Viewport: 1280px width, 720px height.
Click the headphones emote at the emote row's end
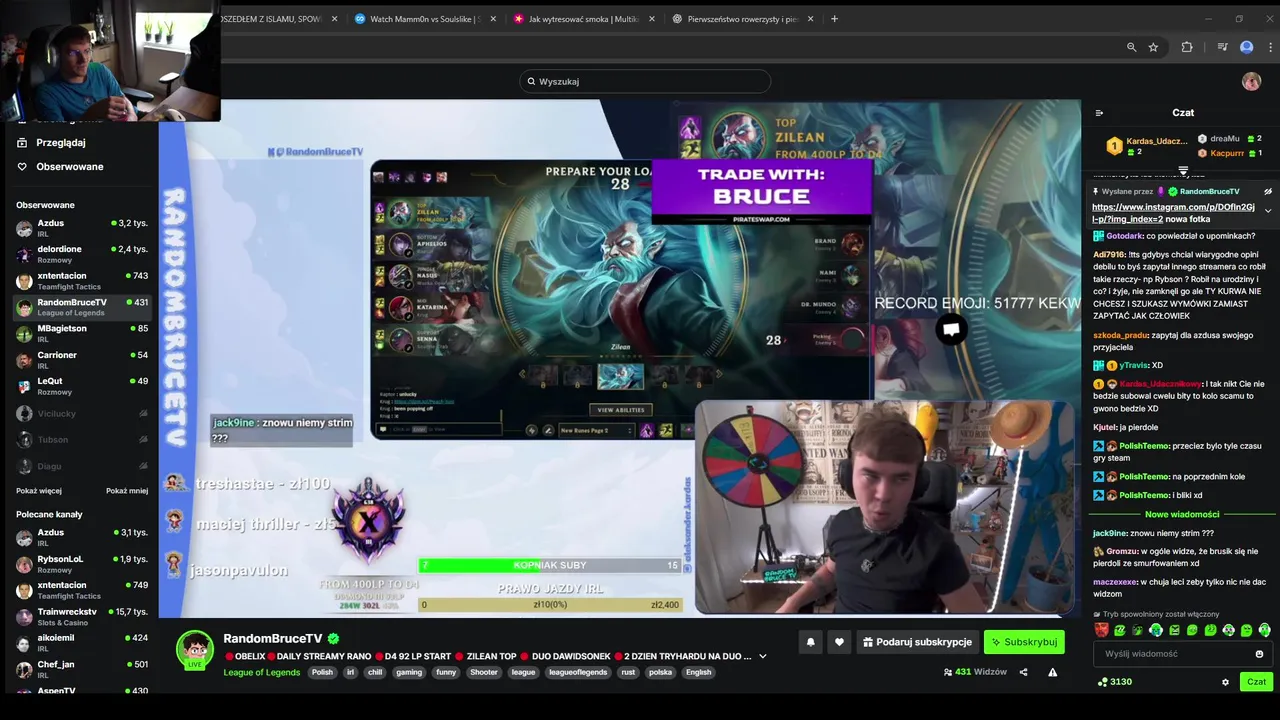1264,630
